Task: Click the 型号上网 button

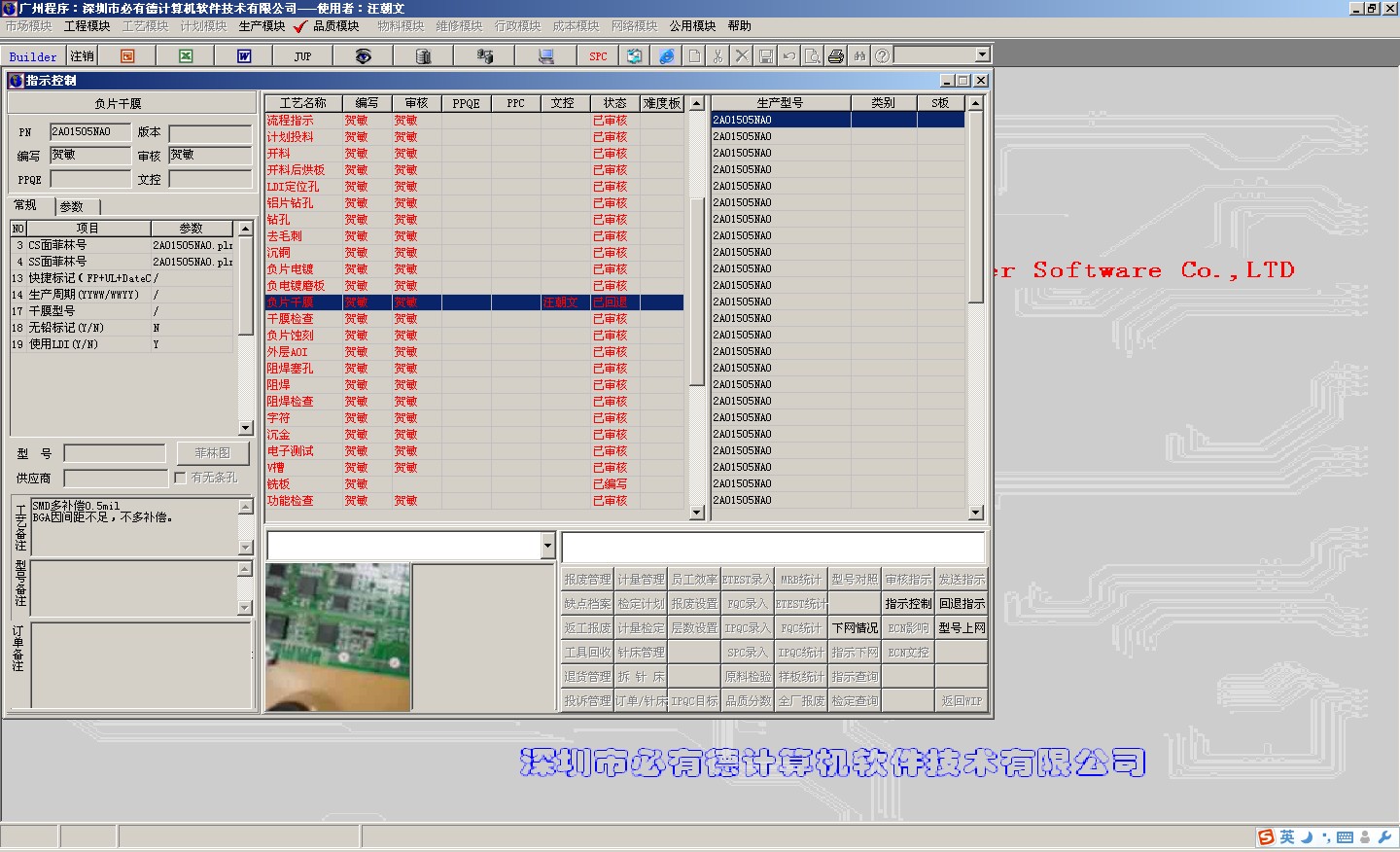Action: [x=962, y=628]
